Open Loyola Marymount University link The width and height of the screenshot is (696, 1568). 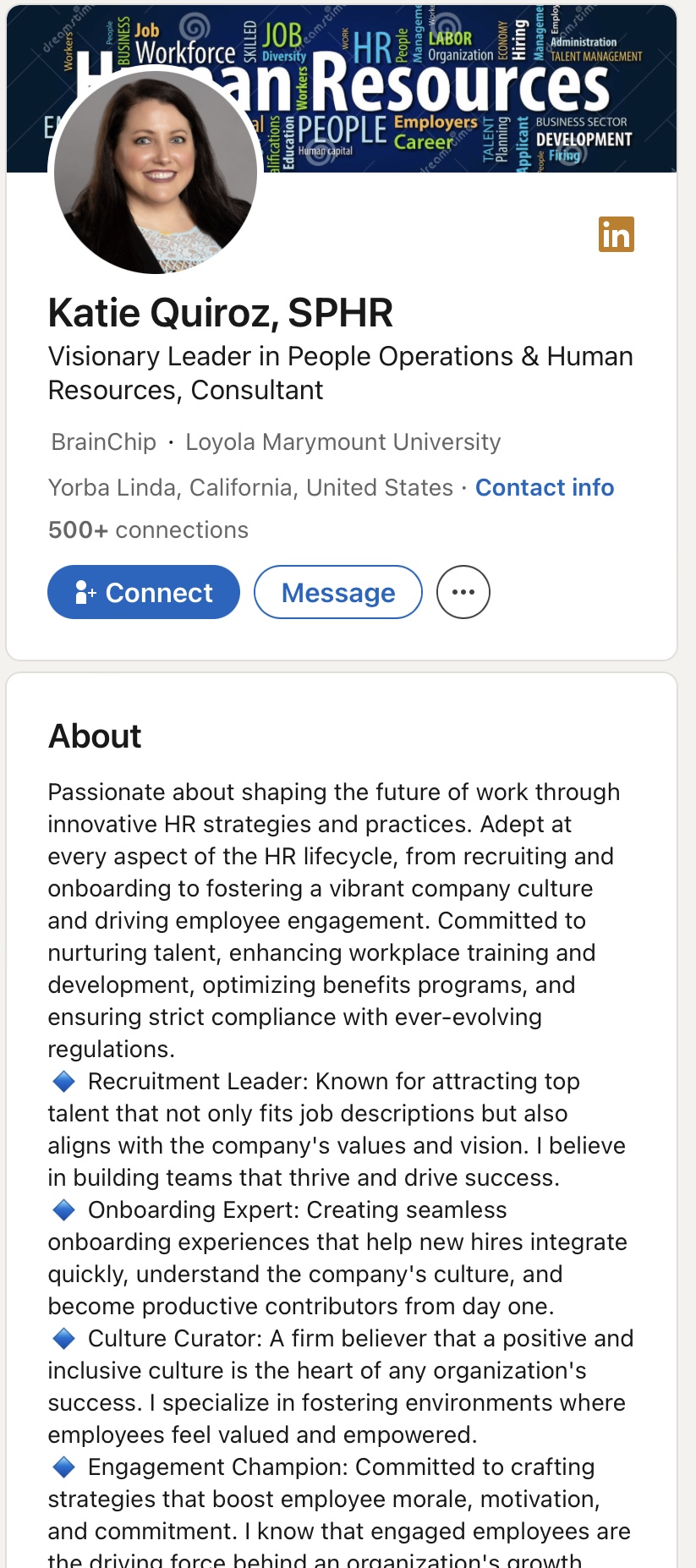(x=343, y=441)
